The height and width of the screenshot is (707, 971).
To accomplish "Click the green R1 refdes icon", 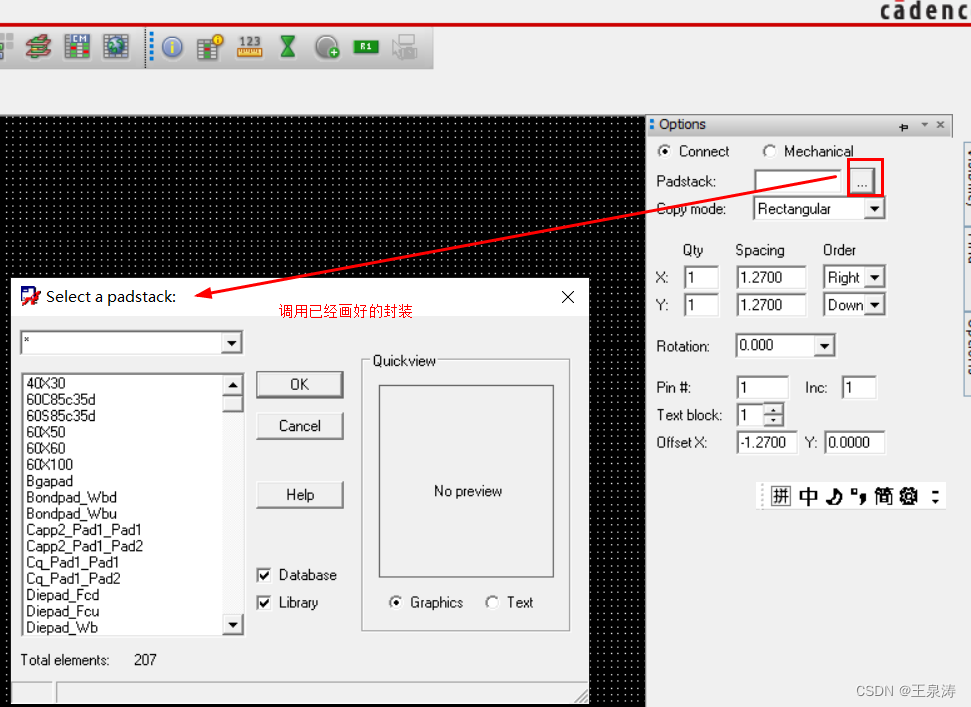I will click(x=366, y=46).
